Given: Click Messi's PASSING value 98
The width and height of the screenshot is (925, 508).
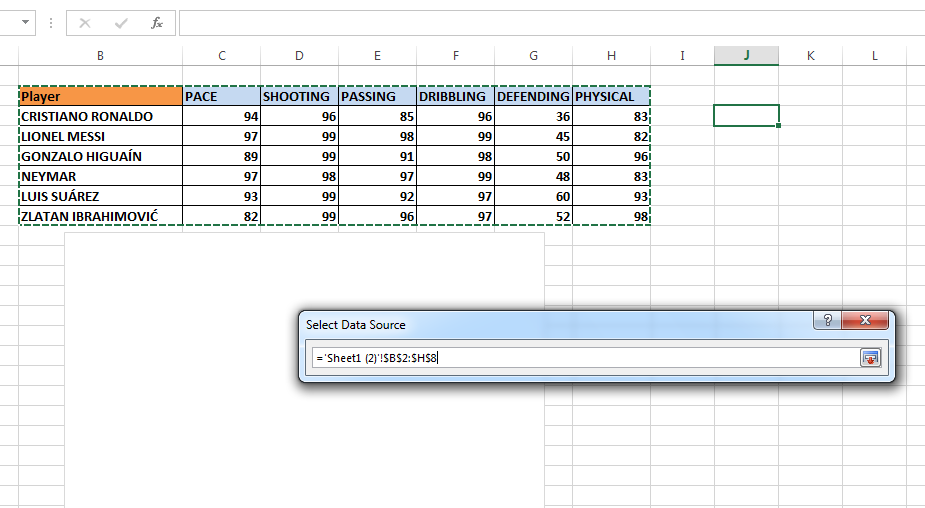Looking at the screenshot, I should [378, 136].
